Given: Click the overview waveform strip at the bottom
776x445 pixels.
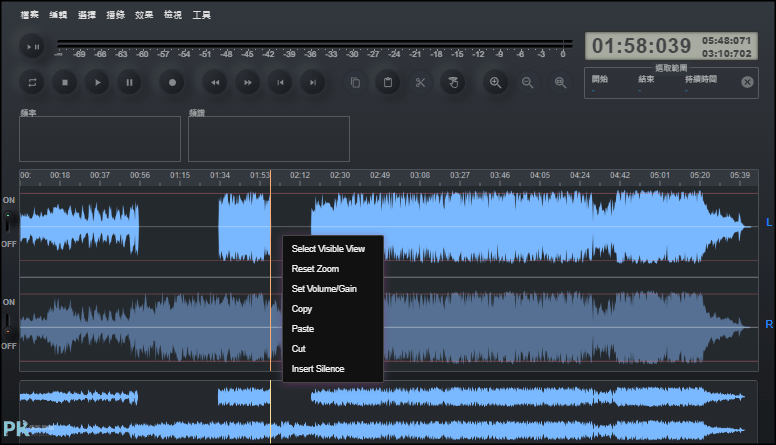Looking at the screenshot, I should coord(388,412).
